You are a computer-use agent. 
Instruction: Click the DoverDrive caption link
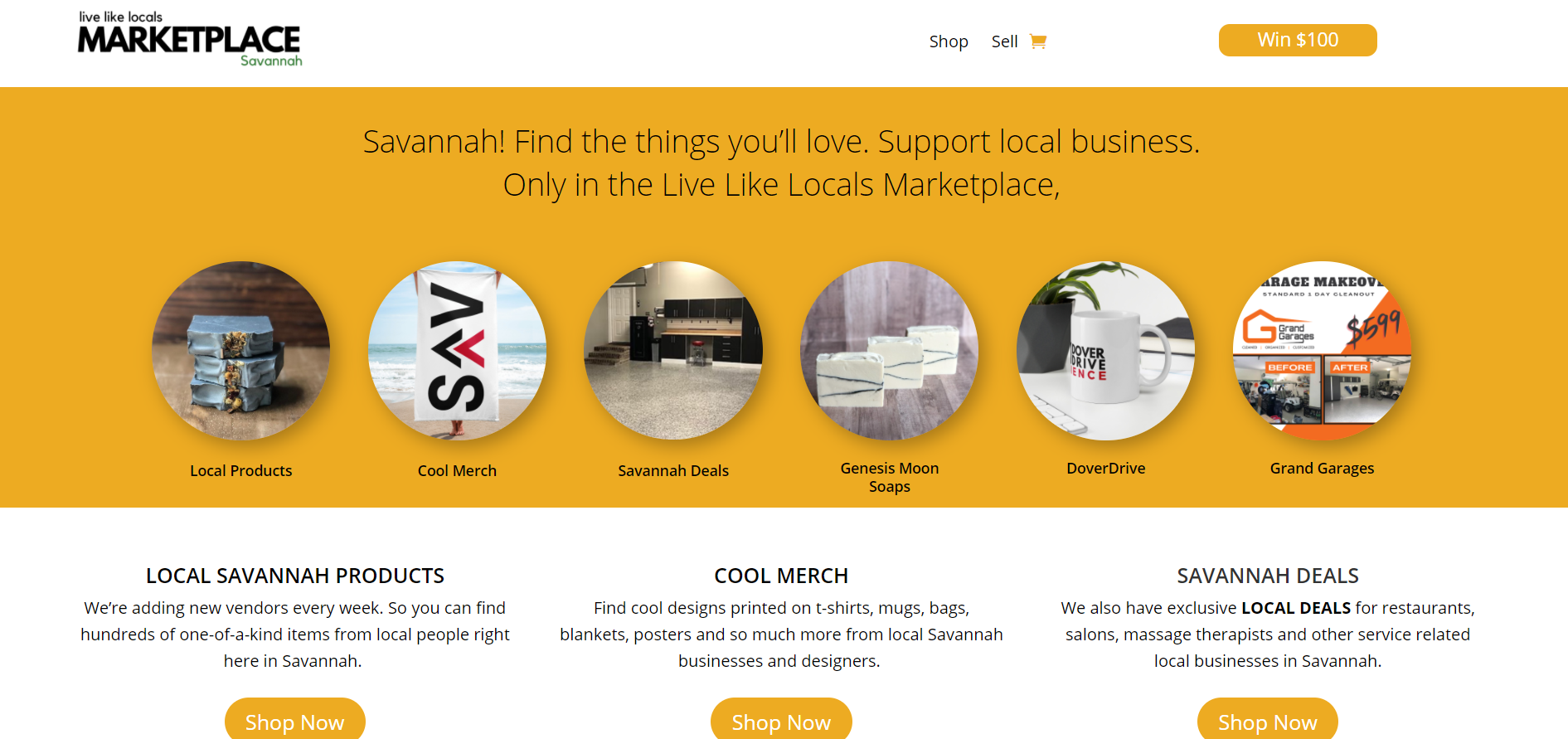[1106, 468]
